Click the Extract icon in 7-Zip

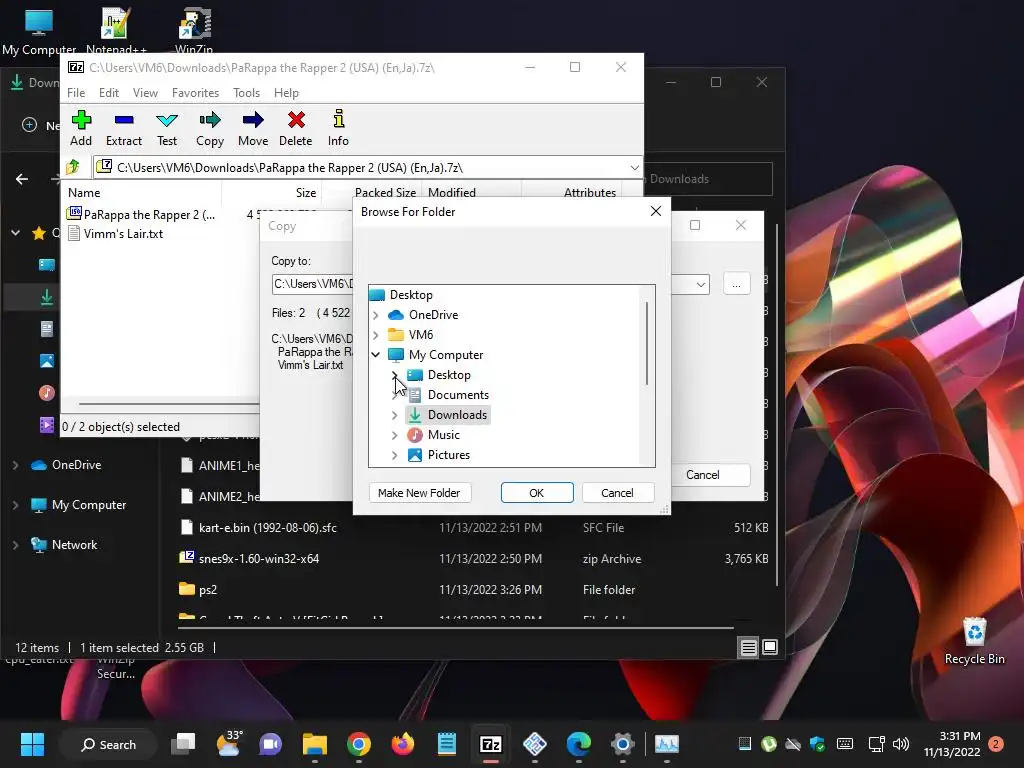point(123,129)
